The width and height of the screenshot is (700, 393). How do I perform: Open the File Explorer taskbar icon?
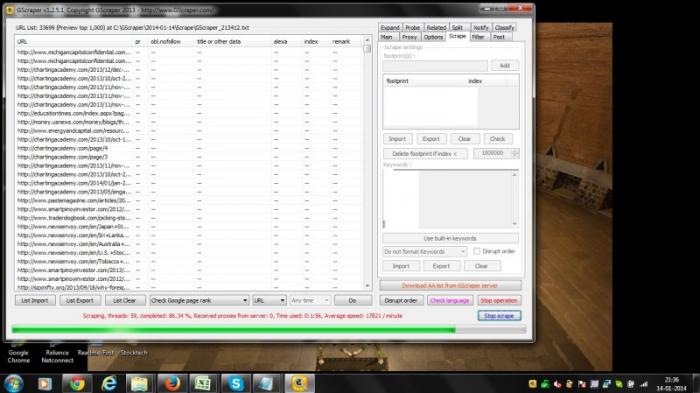(x=140, y=383)
